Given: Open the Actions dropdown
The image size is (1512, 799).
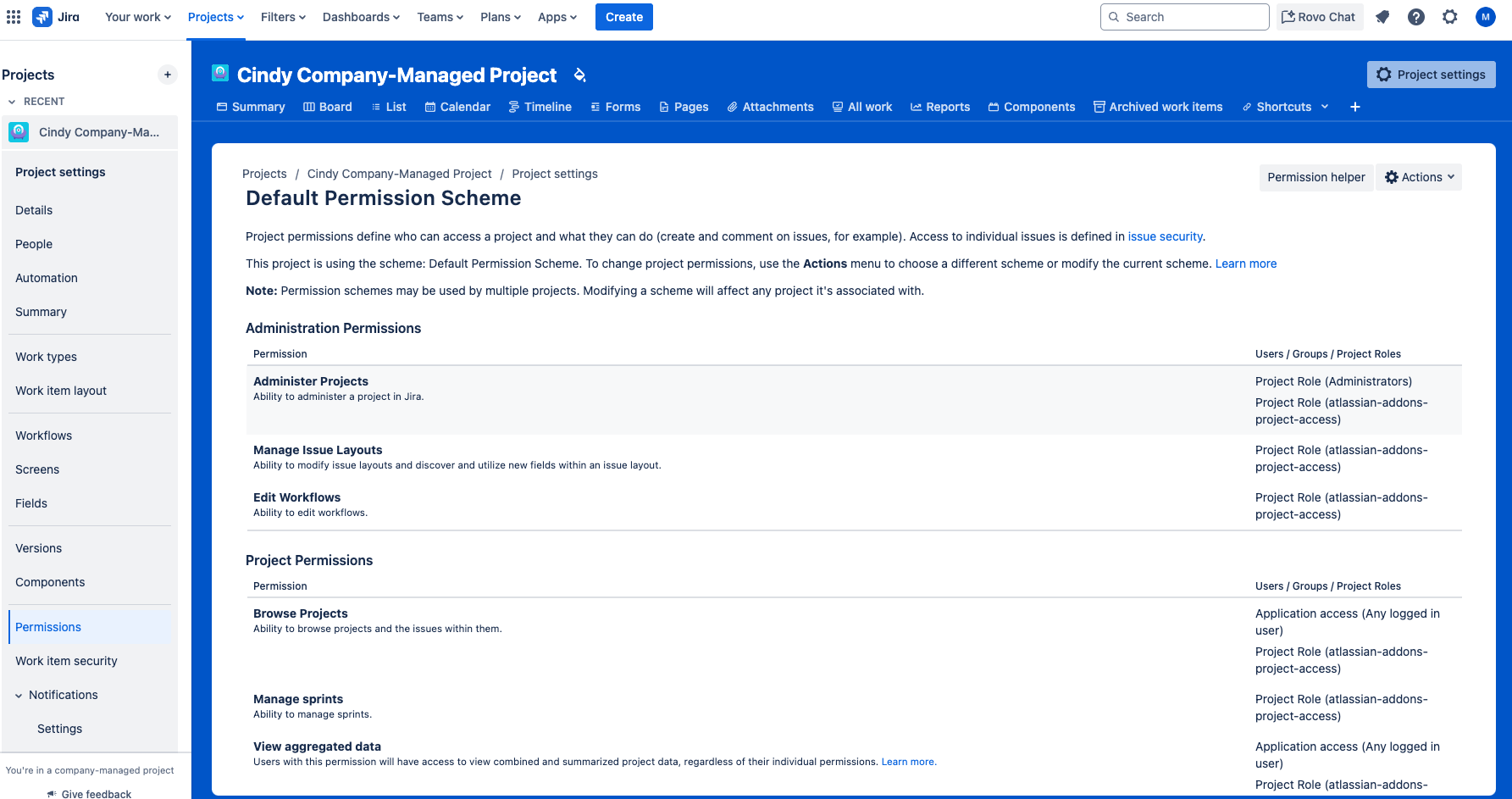Looking at the screenshot, I should click(x=1418, y=177).
